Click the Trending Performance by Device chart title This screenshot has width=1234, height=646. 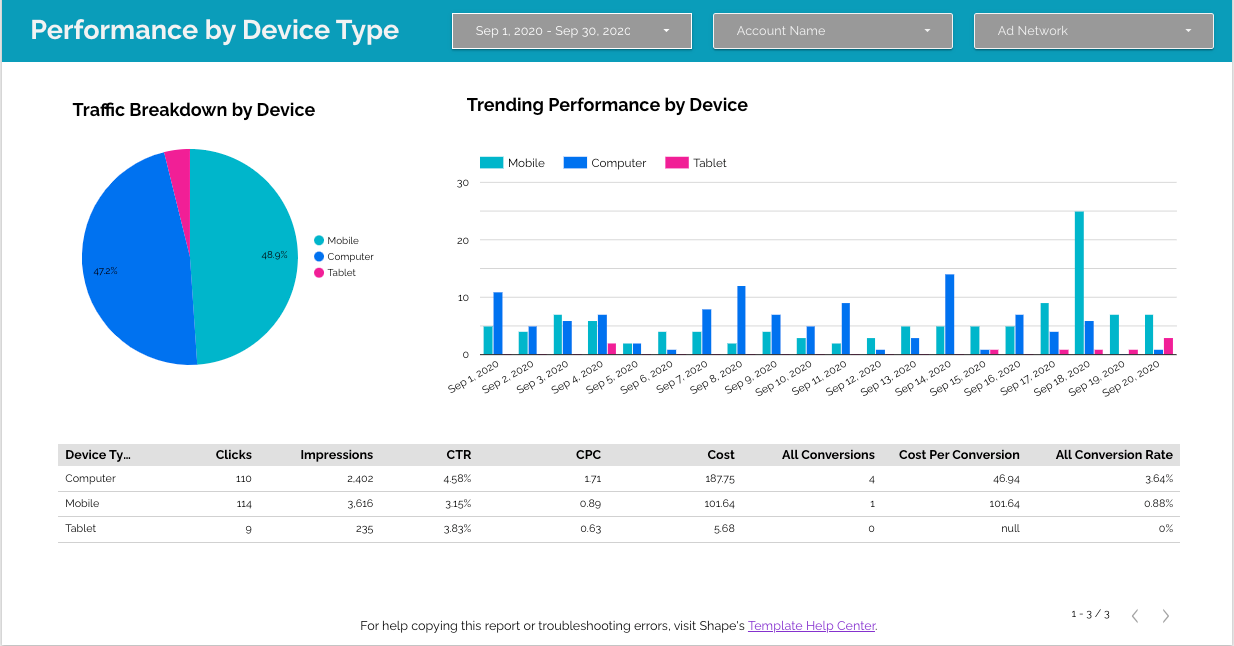[606, 104]
